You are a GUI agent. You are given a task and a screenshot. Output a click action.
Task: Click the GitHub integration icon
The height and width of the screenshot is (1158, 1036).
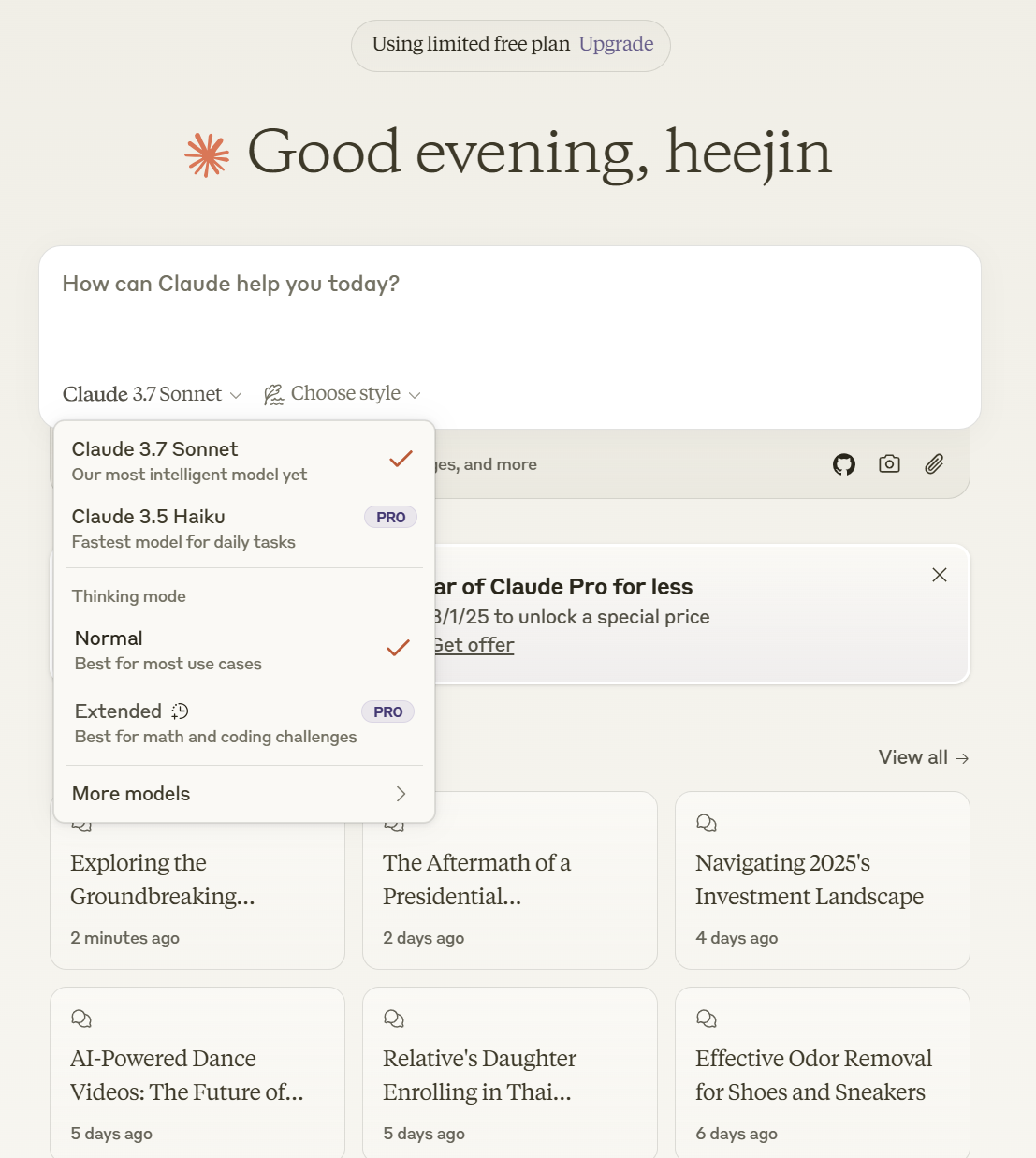click(x=844, y=464)
